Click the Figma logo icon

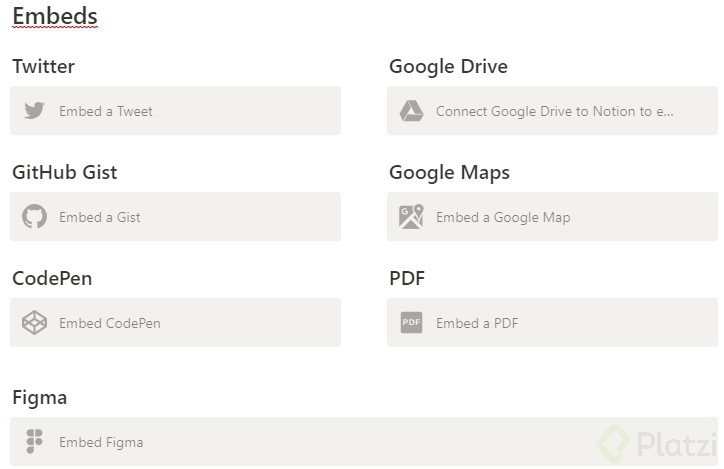(35, 442)
